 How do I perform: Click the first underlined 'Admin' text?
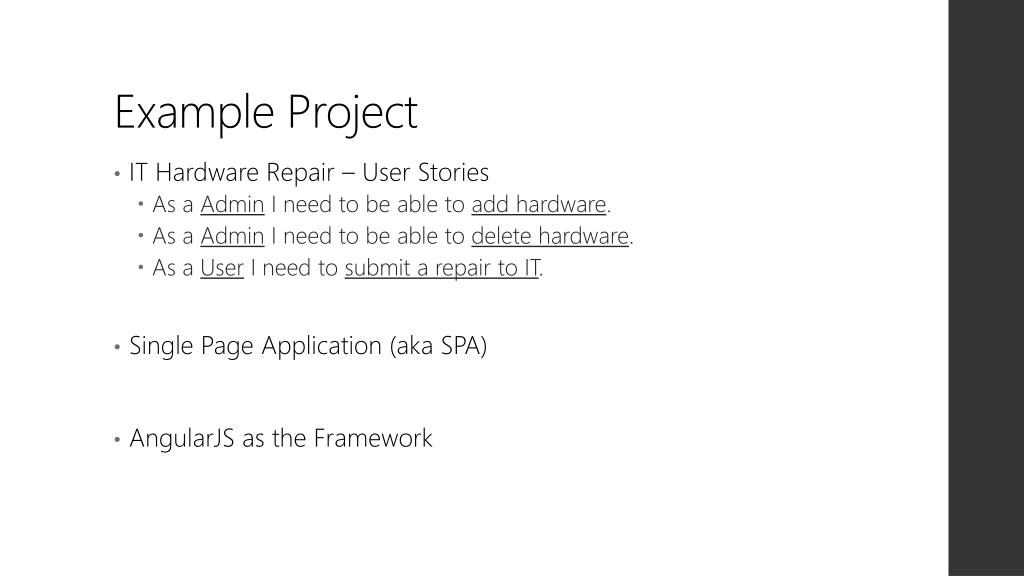point(232,204)
